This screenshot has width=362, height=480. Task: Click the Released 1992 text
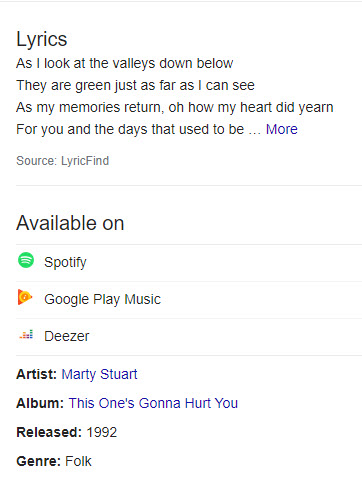(67, 432)
